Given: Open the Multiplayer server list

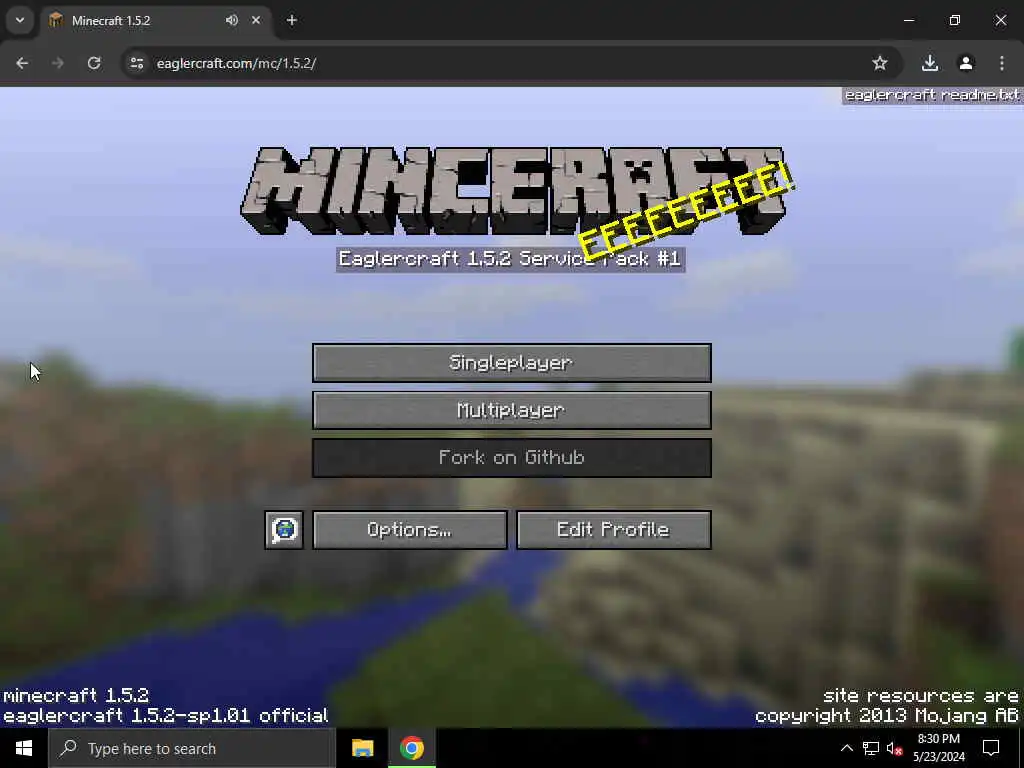Looking at the screenshot, I should click(511, 410).
